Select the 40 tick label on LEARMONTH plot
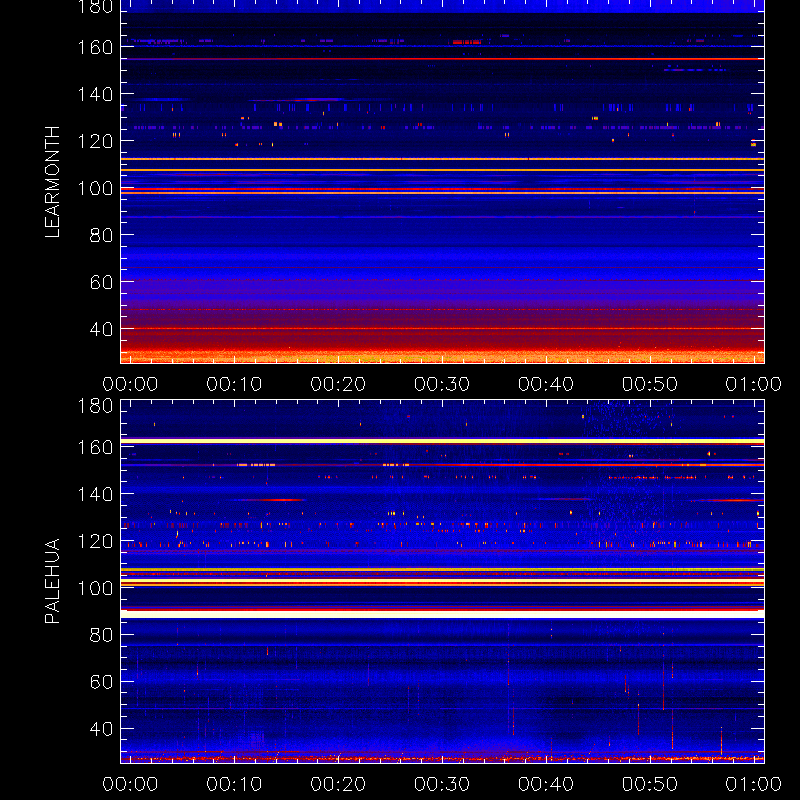The height and width of the screenshot is (800, 800). [x=101, y=329]
